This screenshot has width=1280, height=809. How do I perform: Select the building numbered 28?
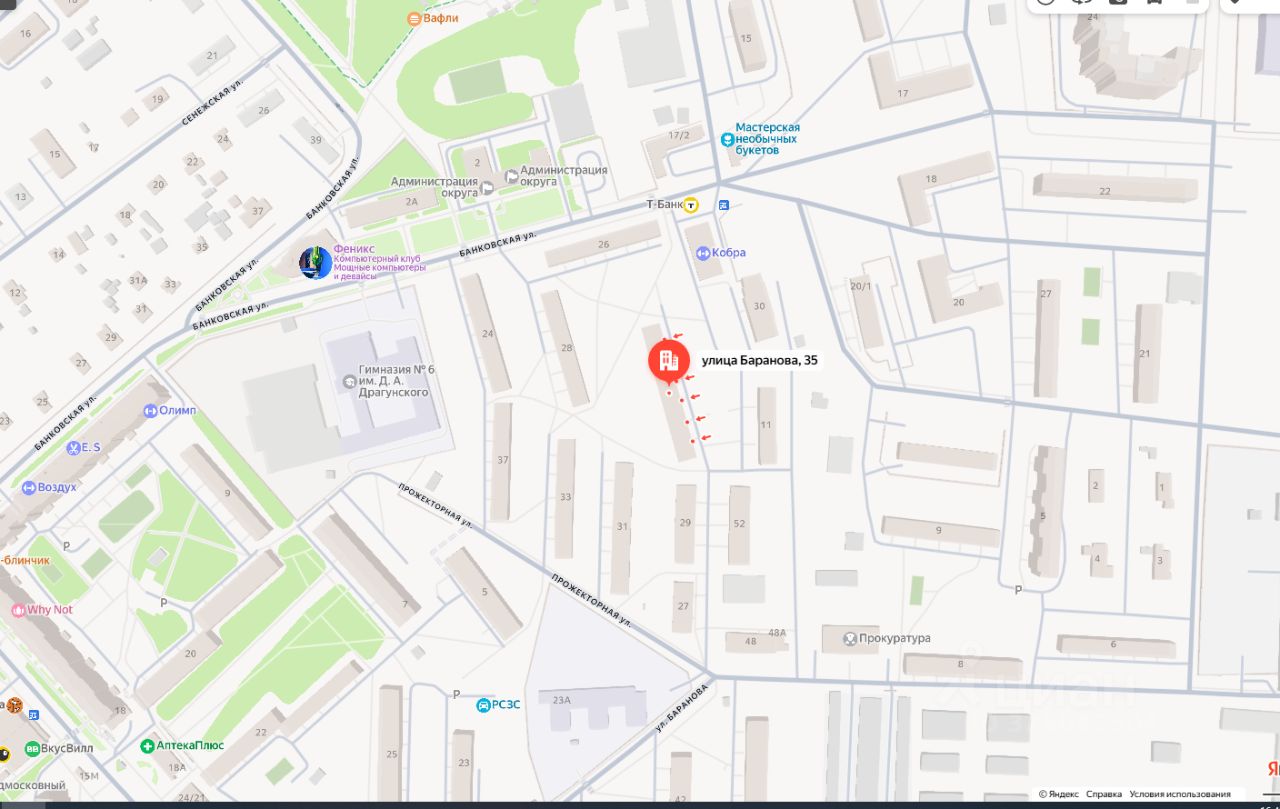click(x=565, y=348)
